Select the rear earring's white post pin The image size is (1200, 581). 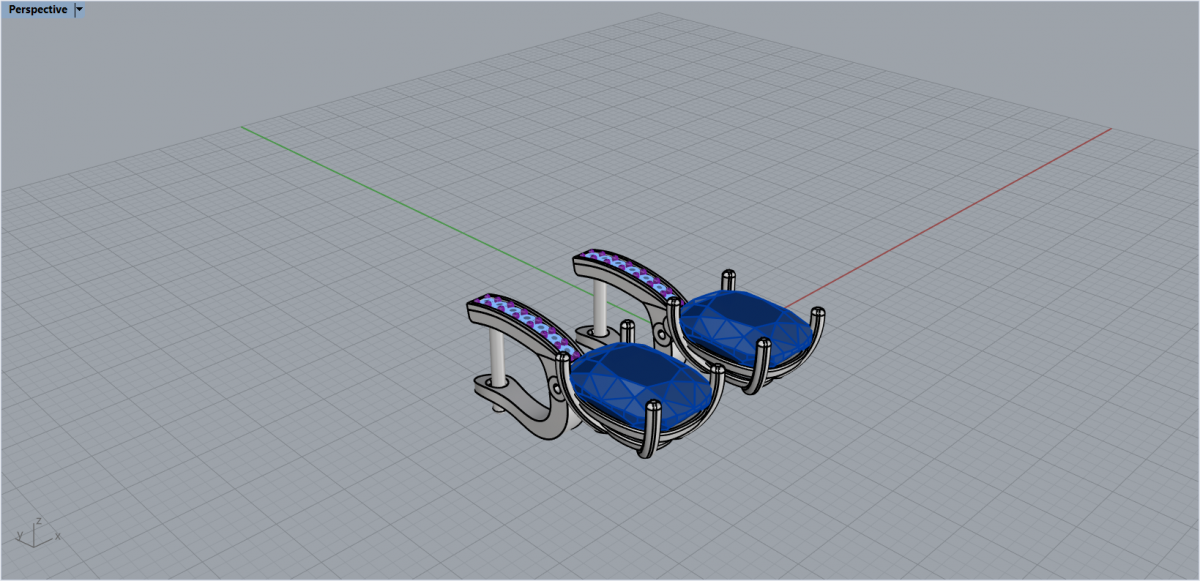tap(600, 309)
